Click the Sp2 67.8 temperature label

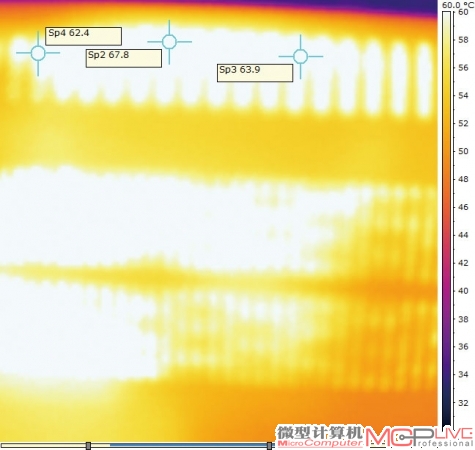(x=124, y=58)
